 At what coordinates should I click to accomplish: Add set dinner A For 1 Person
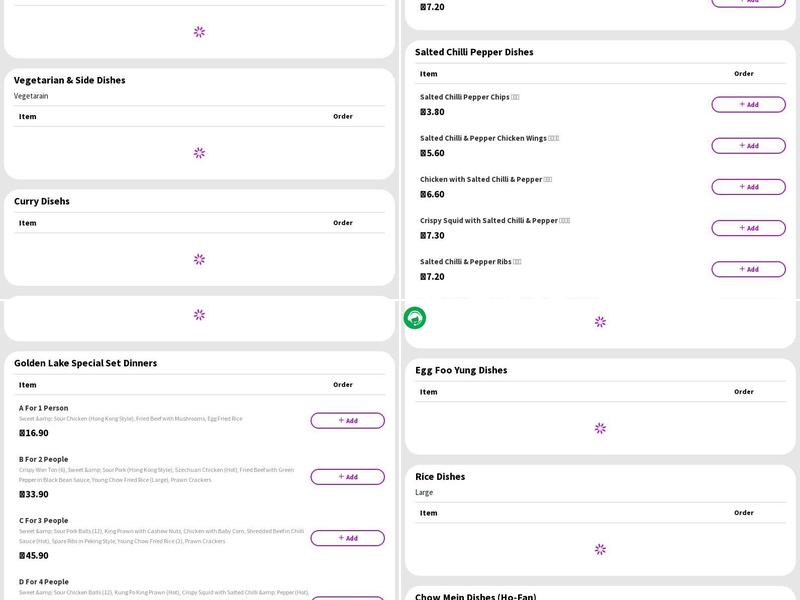pyautogui.click(x=347, y=421)
